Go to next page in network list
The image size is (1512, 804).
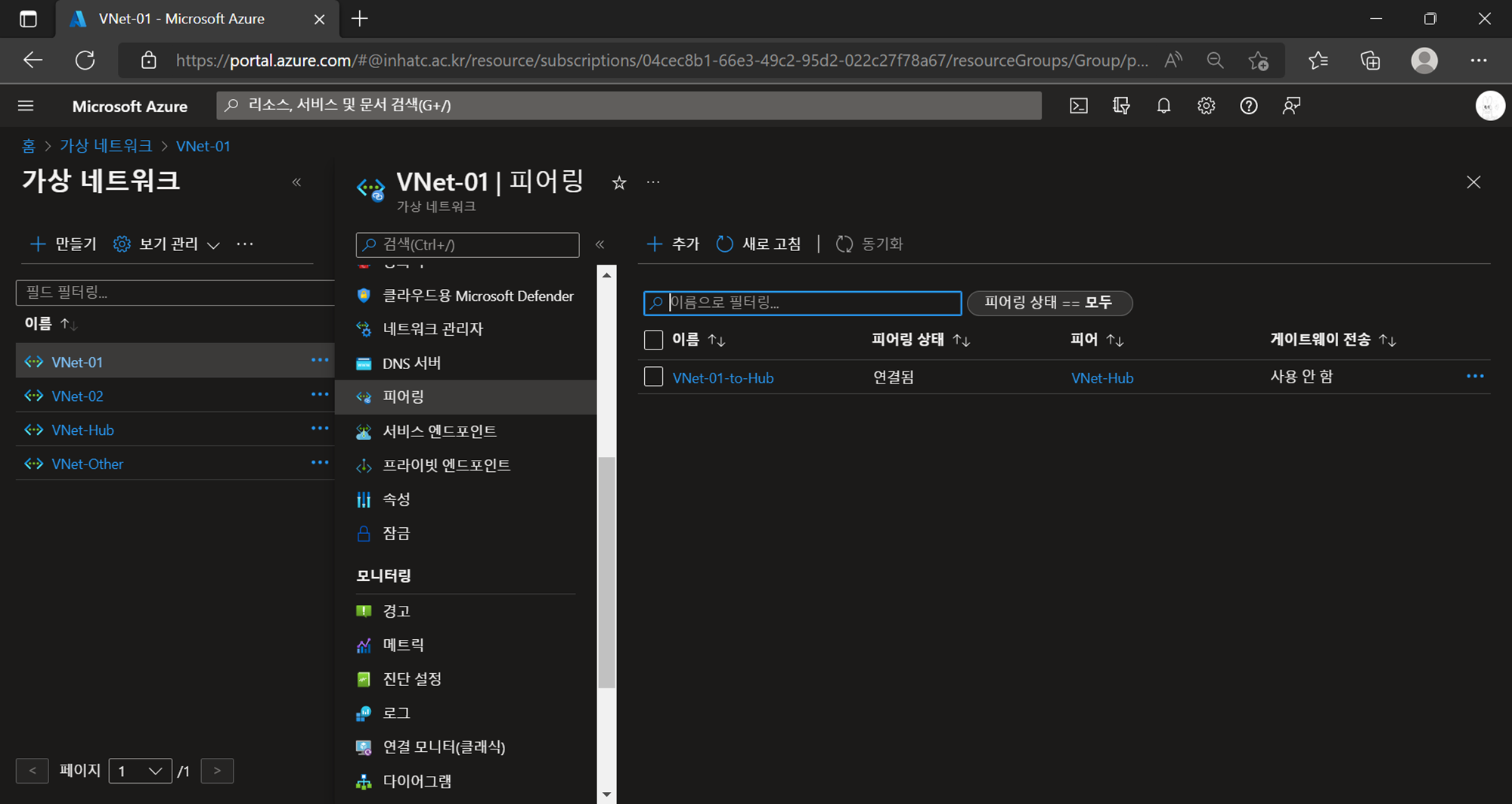pyautogui.click(x=217, y=771)
